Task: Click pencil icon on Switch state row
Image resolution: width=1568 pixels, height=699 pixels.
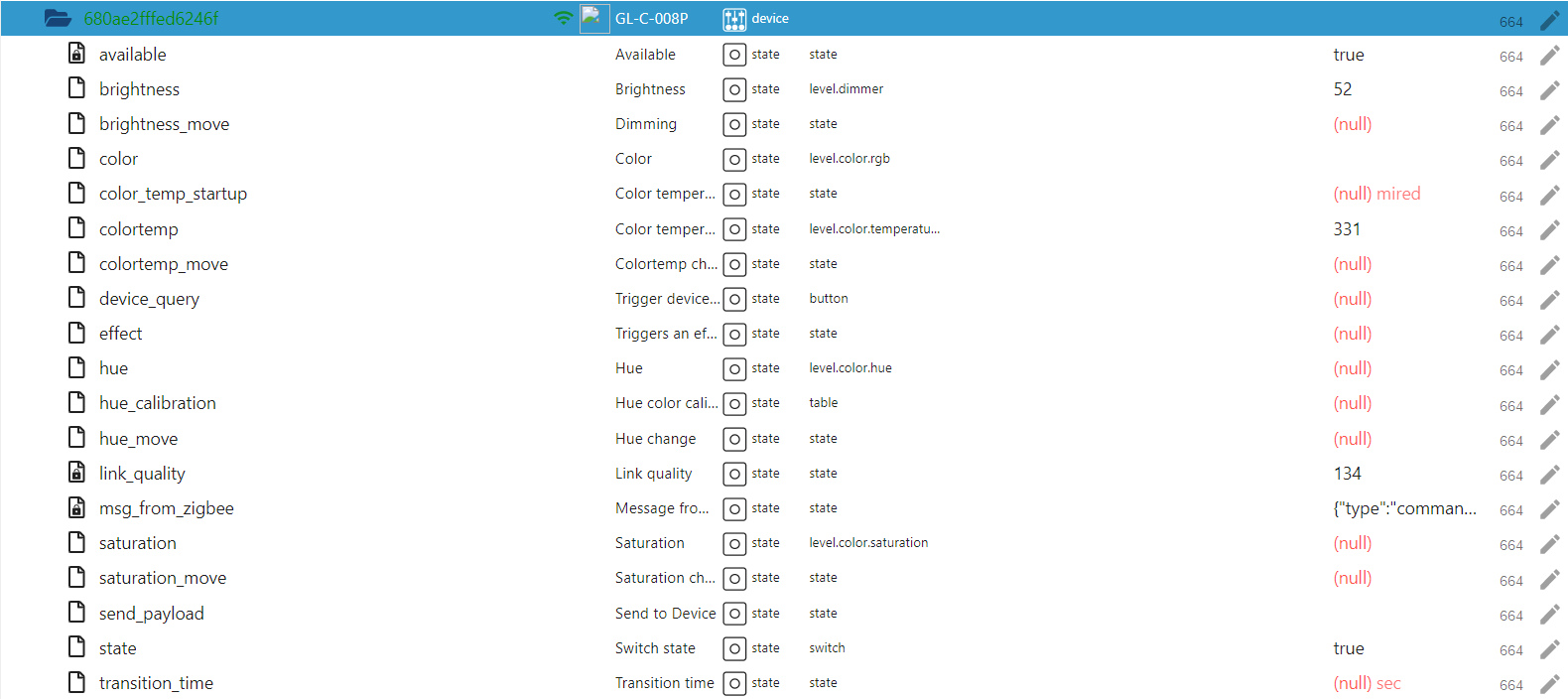Action: 1549,649
